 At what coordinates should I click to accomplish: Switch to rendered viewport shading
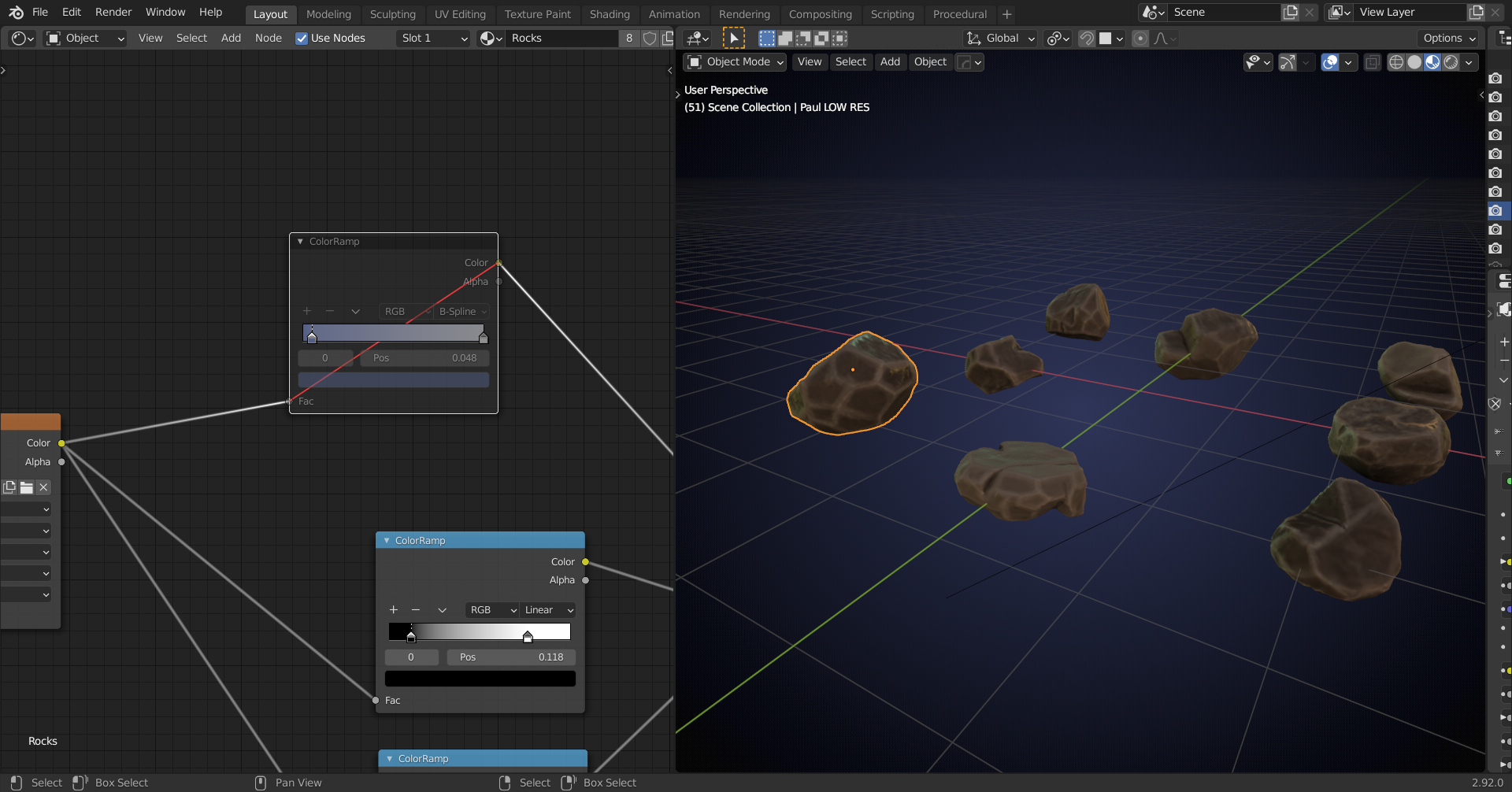pos(1451,62)
